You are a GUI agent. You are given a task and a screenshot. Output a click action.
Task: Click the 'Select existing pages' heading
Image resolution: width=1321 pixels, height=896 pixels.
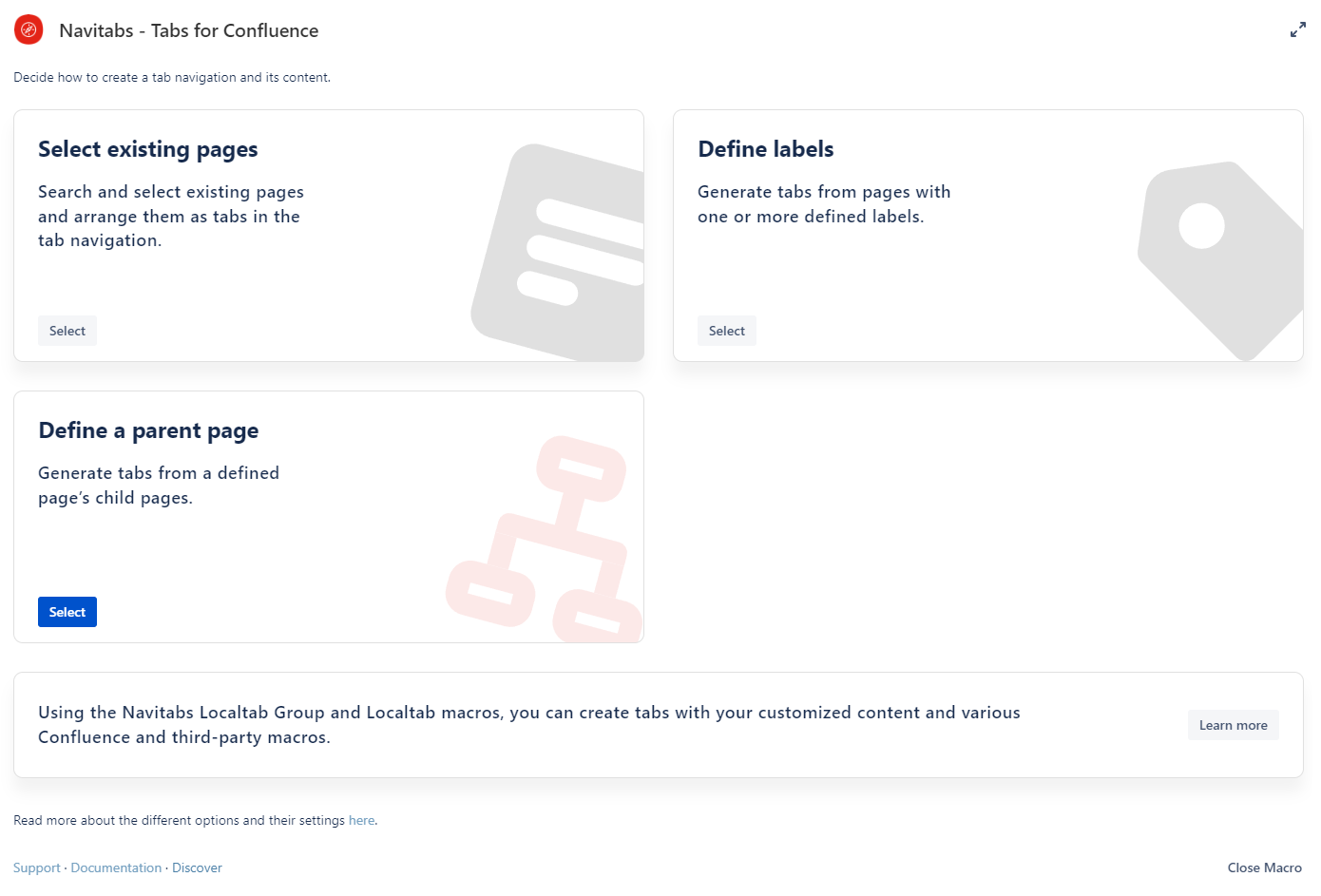(x=148, y=149)
